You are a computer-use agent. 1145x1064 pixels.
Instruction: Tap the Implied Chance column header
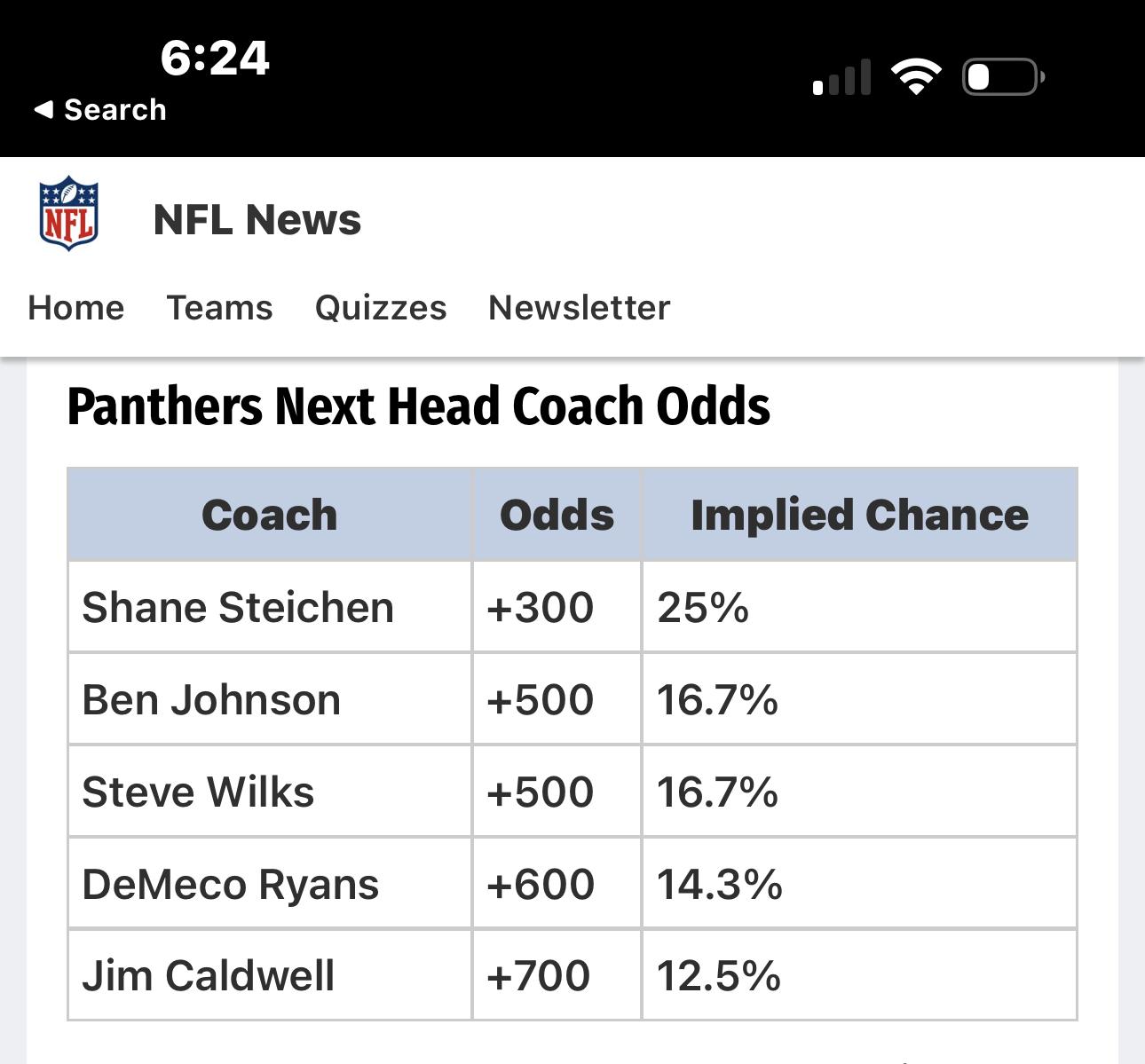tap(859, 515)
